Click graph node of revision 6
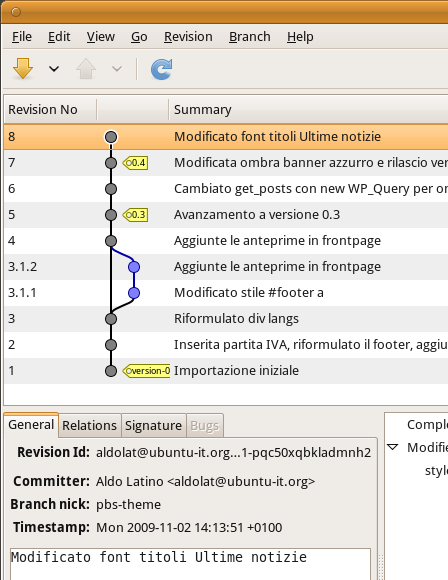448x580 pixels. pos(111,189)
